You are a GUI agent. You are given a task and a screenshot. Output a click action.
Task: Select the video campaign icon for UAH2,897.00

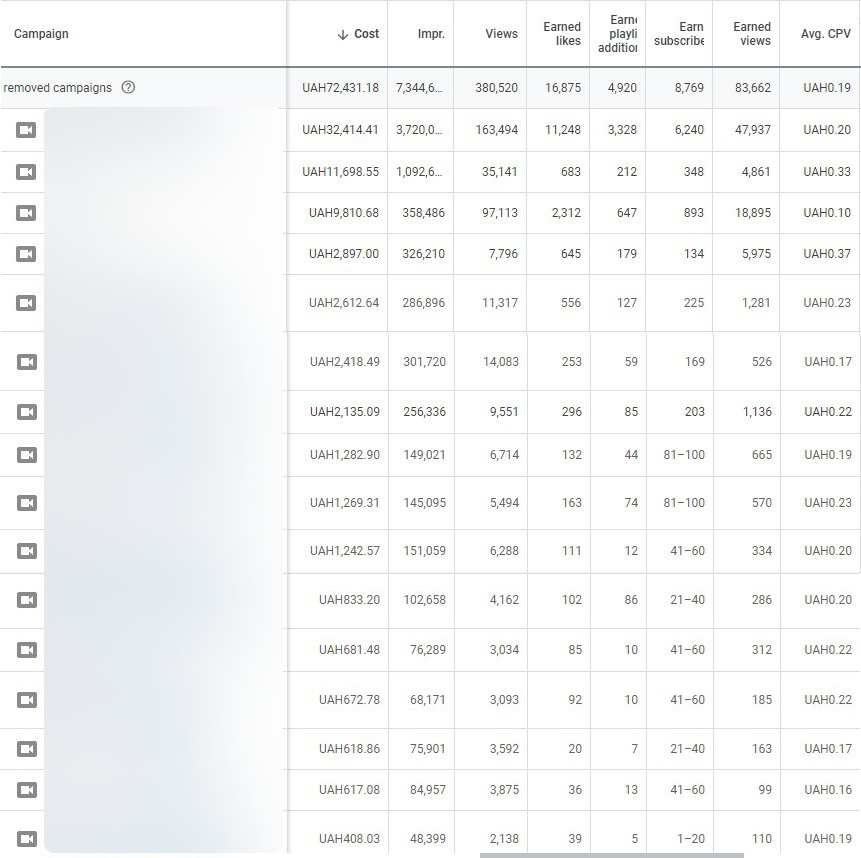click(26, 254)
